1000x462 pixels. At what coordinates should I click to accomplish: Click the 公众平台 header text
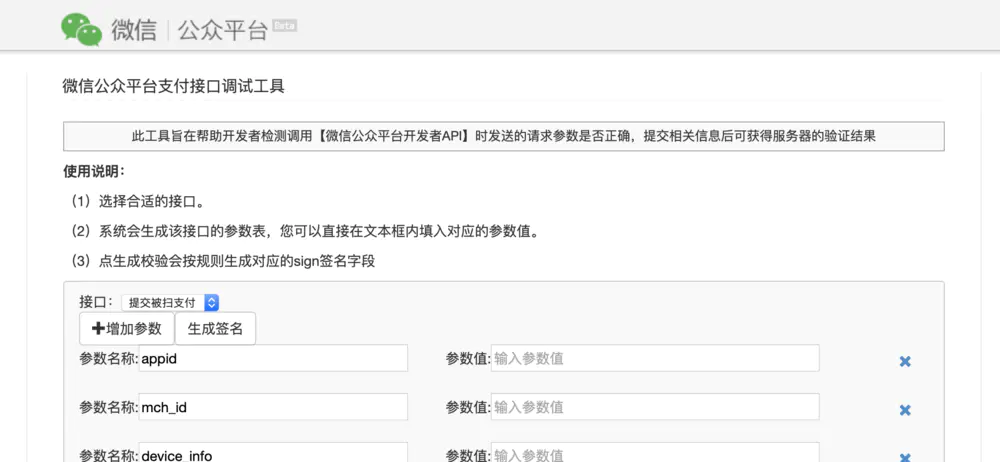[x=222, y=31]
